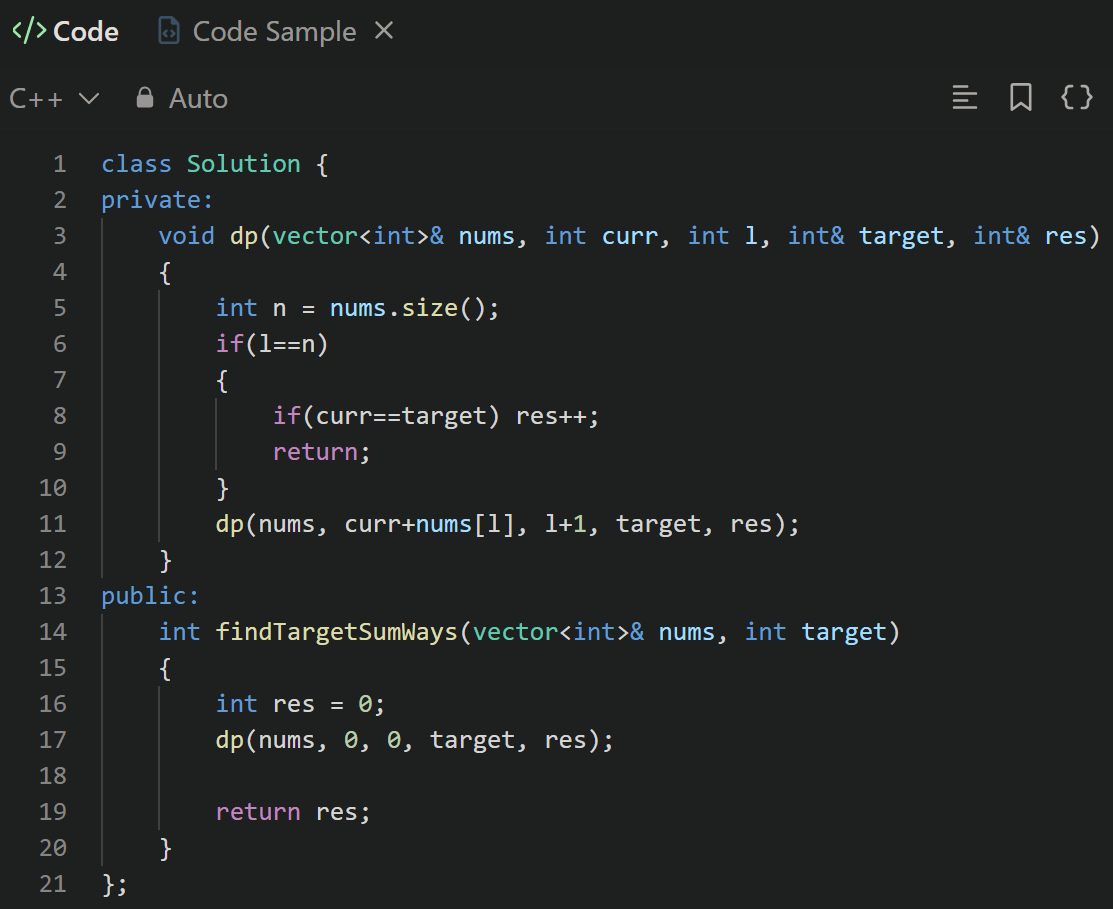
Task: Click the public: access specifier
Action: 150,596
